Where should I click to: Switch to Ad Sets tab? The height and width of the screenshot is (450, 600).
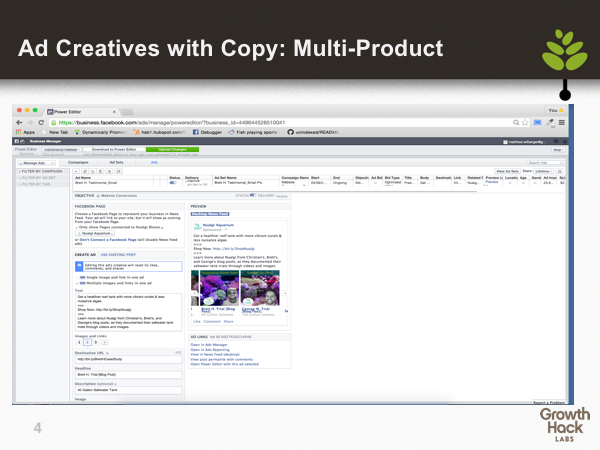(116, 162)
